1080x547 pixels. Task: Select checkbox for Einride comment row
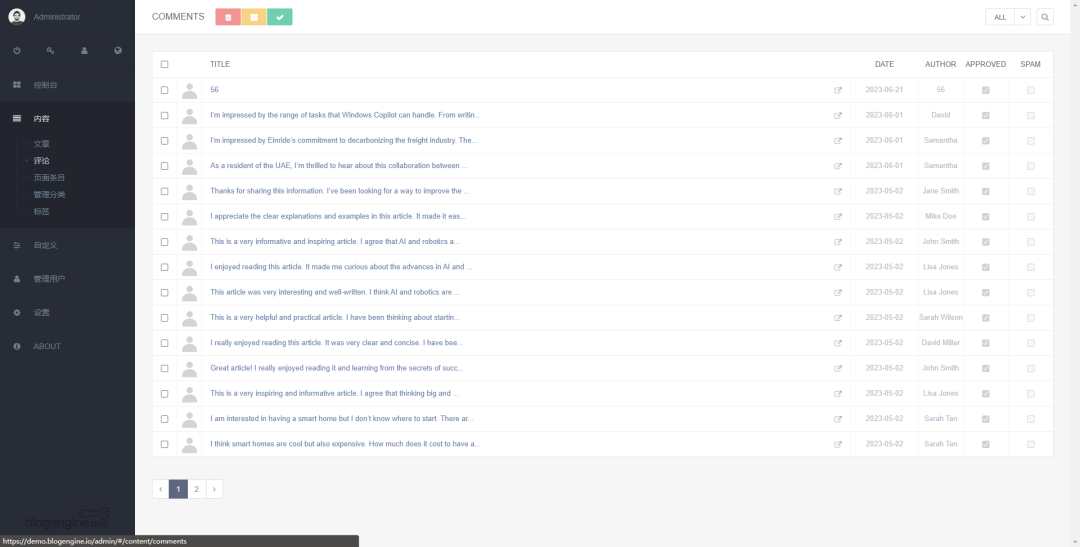click(x=164, y=141)
